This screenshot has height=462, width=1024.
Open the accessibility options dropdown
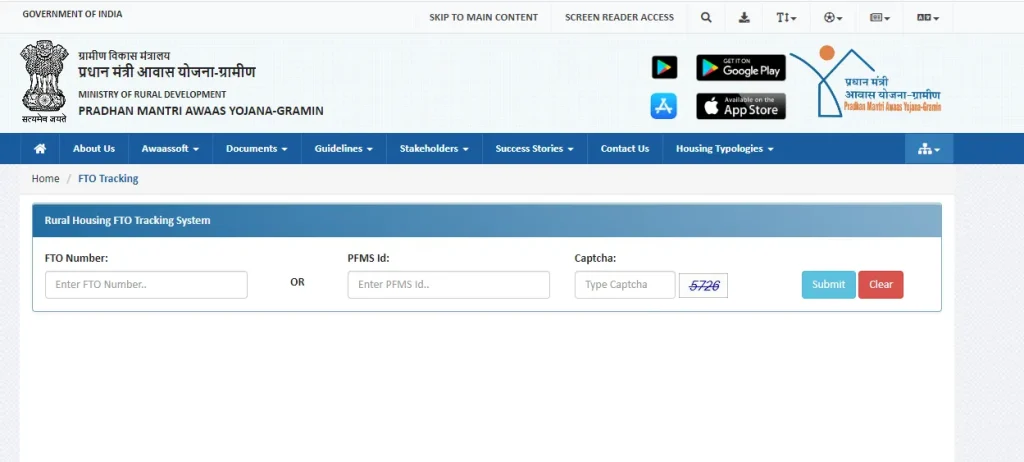coord(833,18)
